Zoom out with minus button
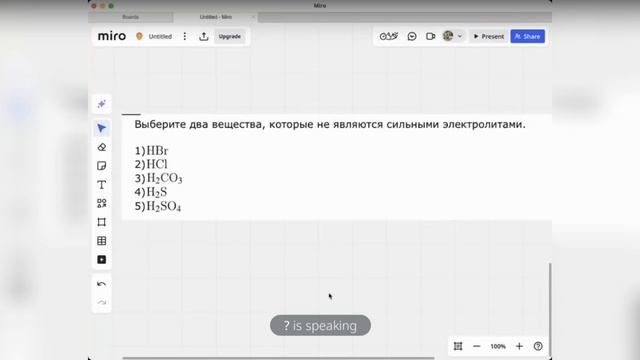This screenshot has width=640, height=360. (476, 346)
